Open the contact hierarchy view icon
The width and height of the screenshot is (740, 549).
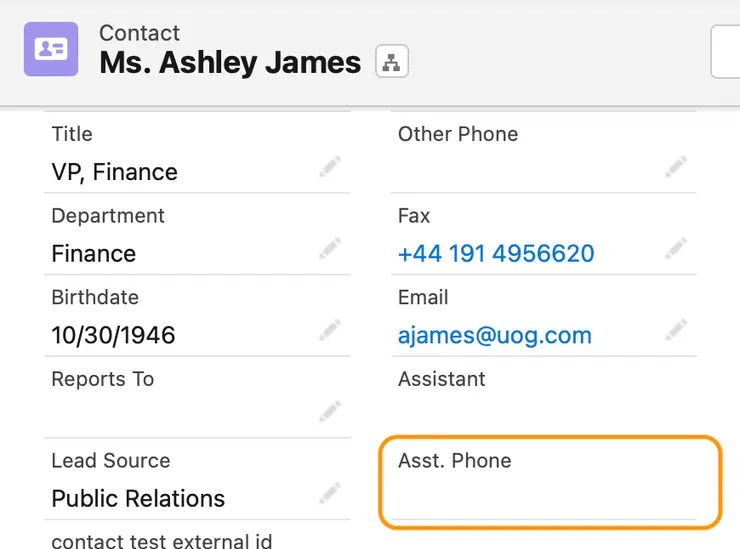pyautogui.click(x=391, y=62)
